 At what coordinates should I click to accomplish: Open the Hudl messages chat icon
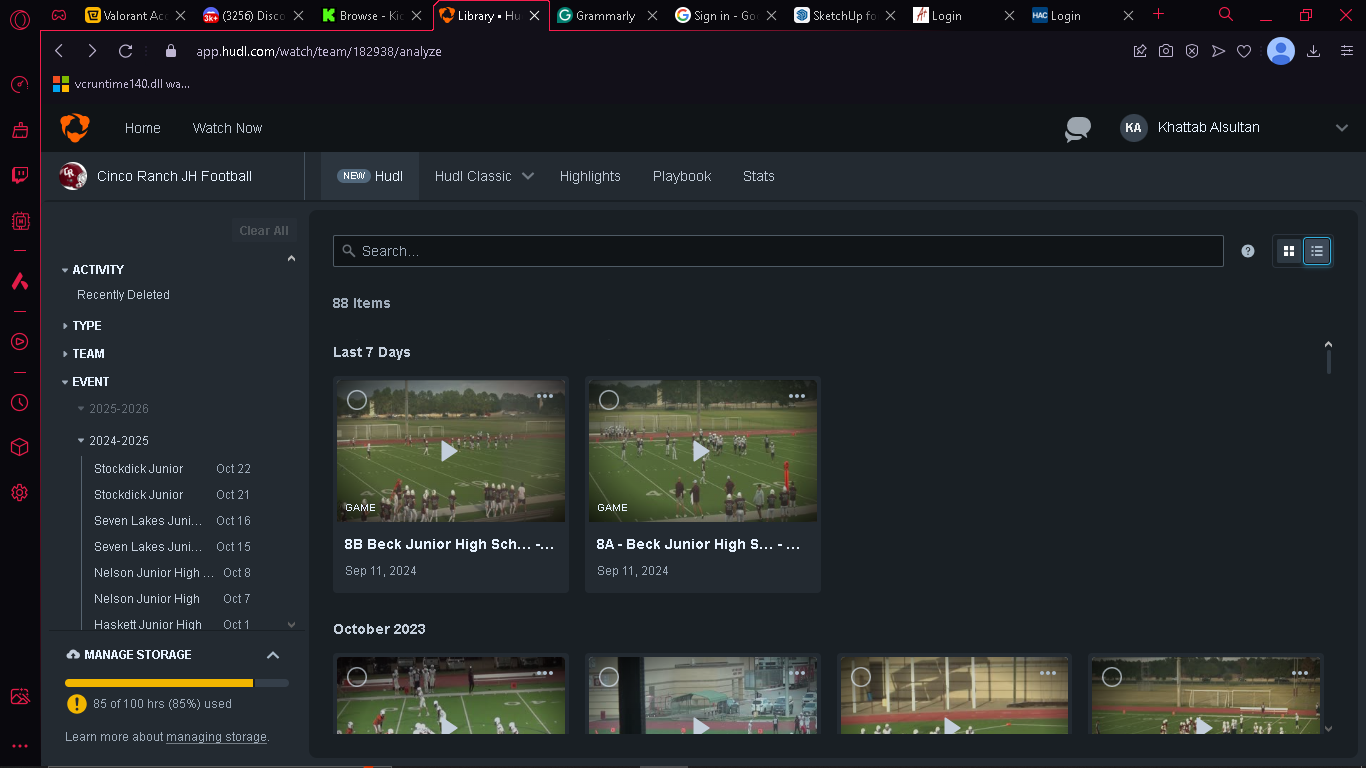click(x=1078, y=129)
